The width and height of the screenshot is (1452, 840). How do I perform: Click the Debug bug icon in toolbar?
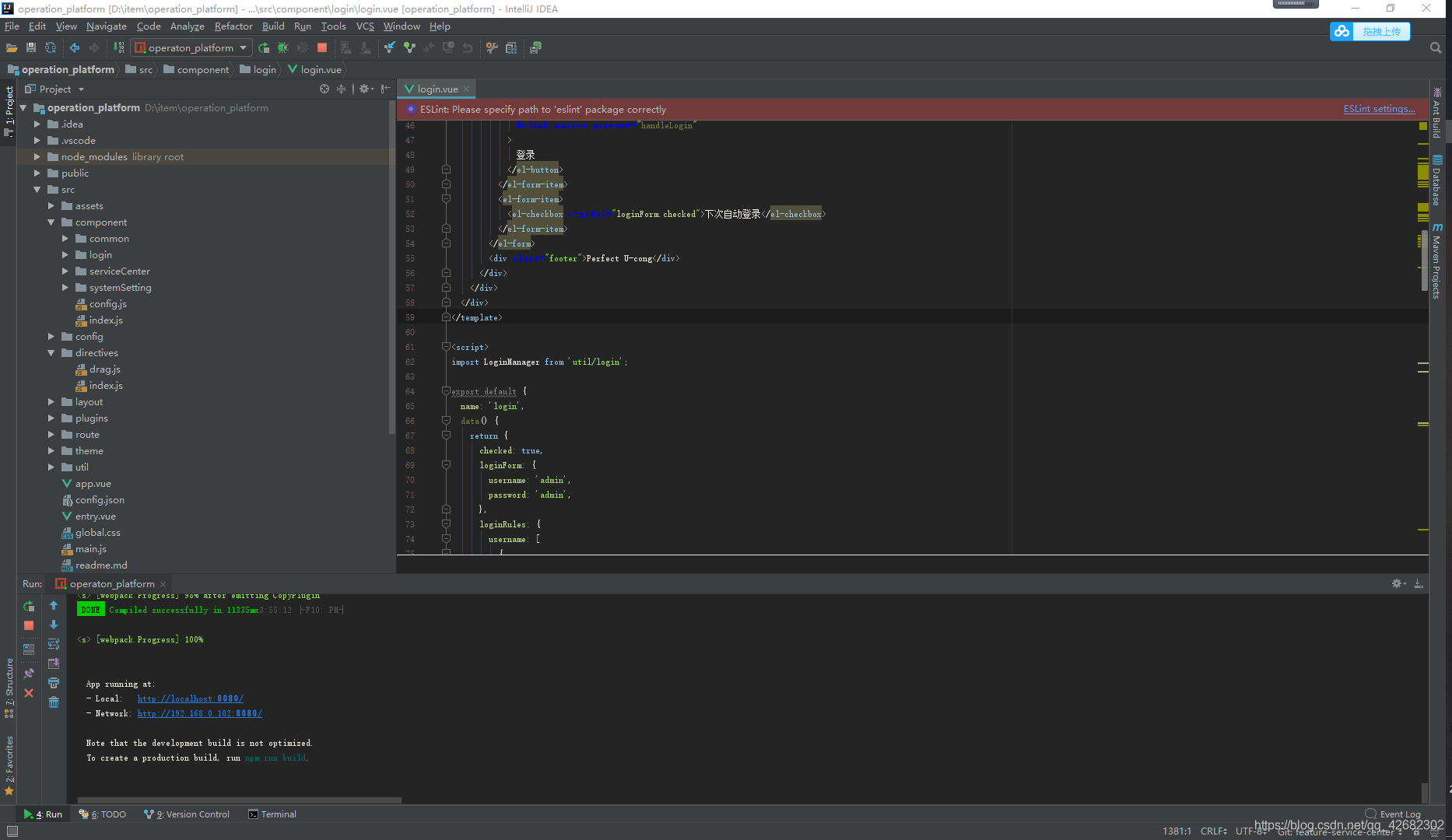click(283, 47)
